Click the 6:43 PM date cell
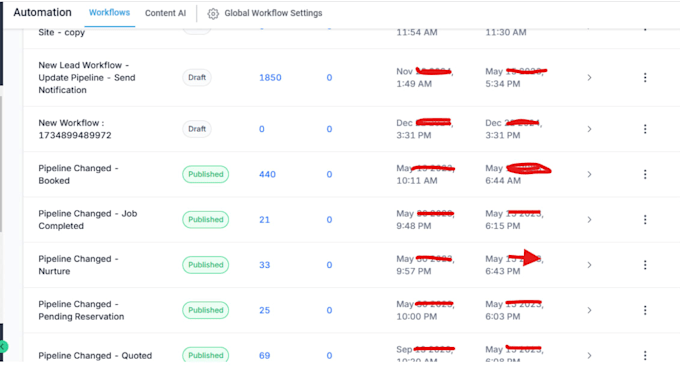The width and height of the screenshot is (680, 390). click(x=514, y=265)
